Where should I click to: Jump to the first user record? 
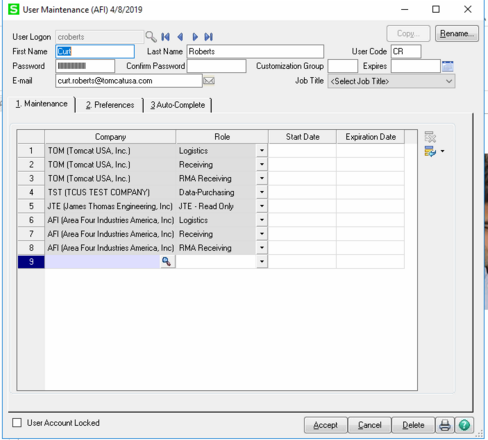coord(165,37)
